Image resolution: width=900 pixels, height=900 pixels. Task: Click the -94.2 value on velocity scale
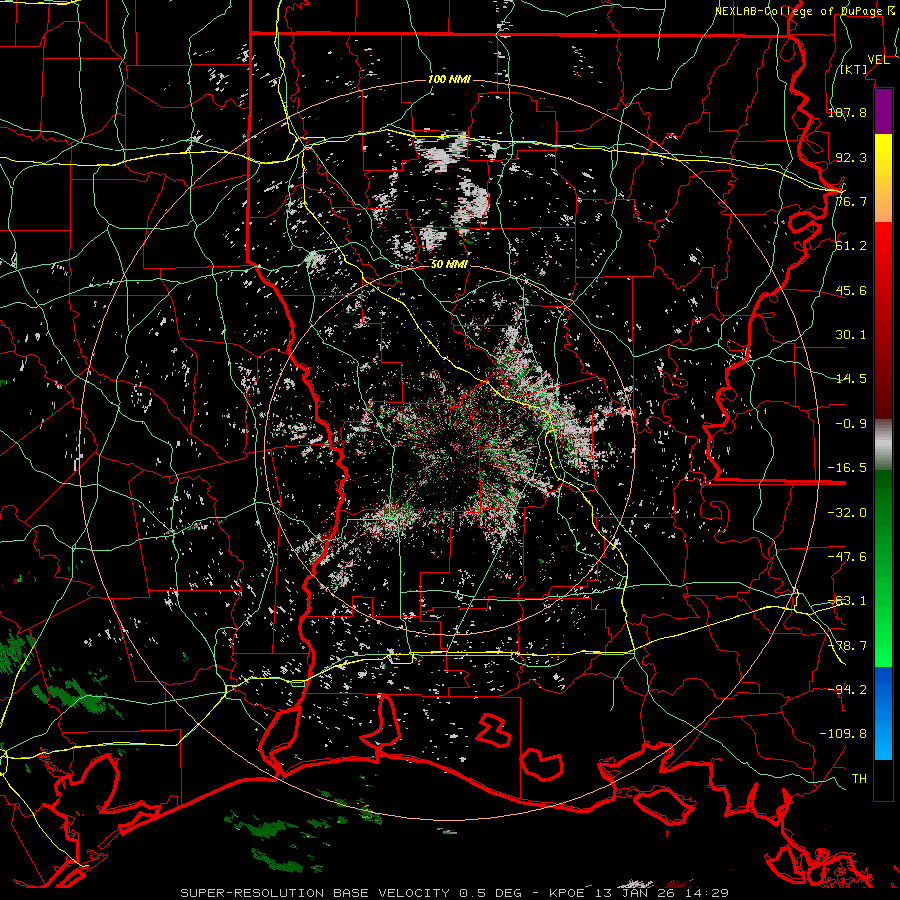click(847, 690)
